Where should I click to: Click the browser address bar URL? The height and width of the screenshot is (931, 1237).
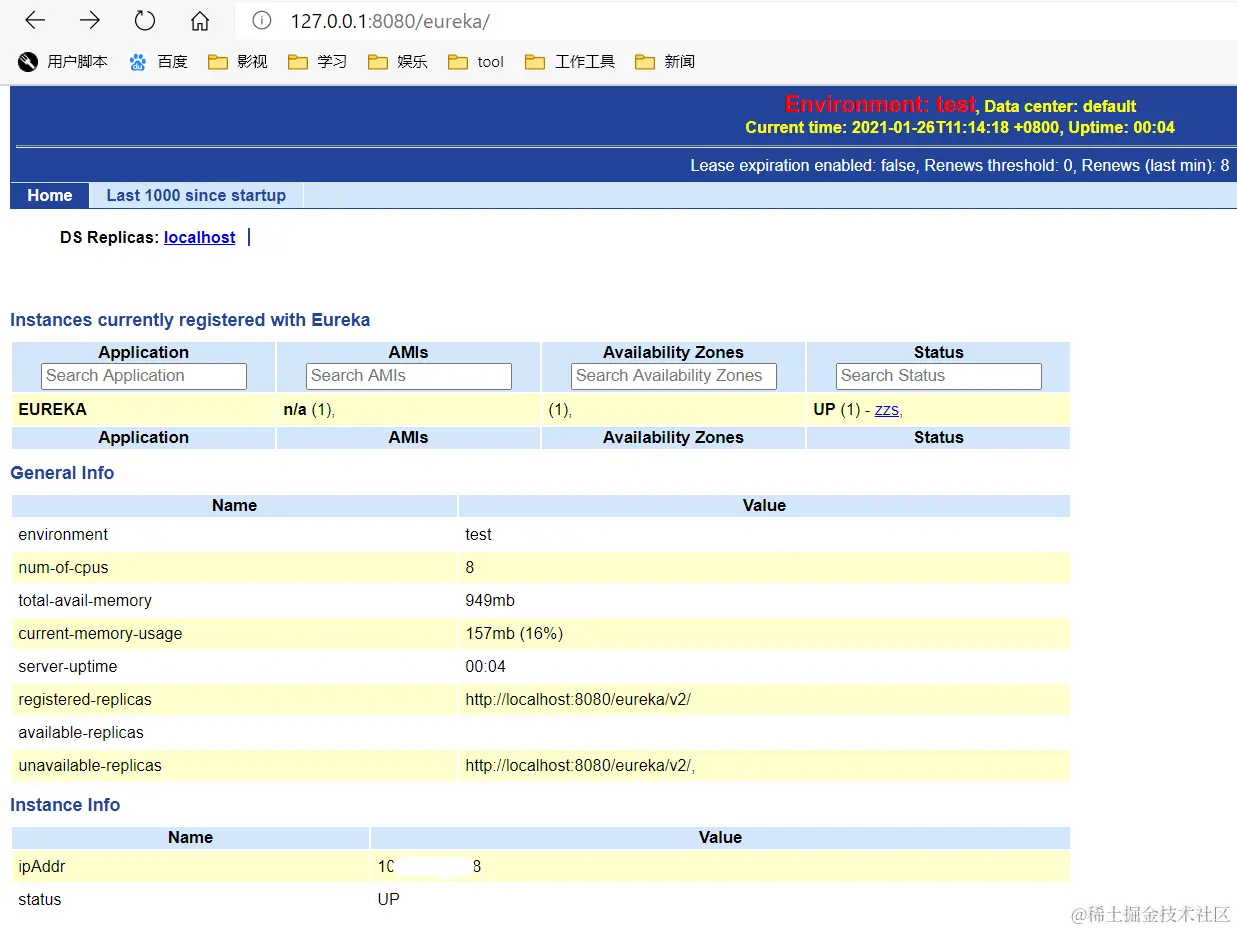tap(390, 21)
